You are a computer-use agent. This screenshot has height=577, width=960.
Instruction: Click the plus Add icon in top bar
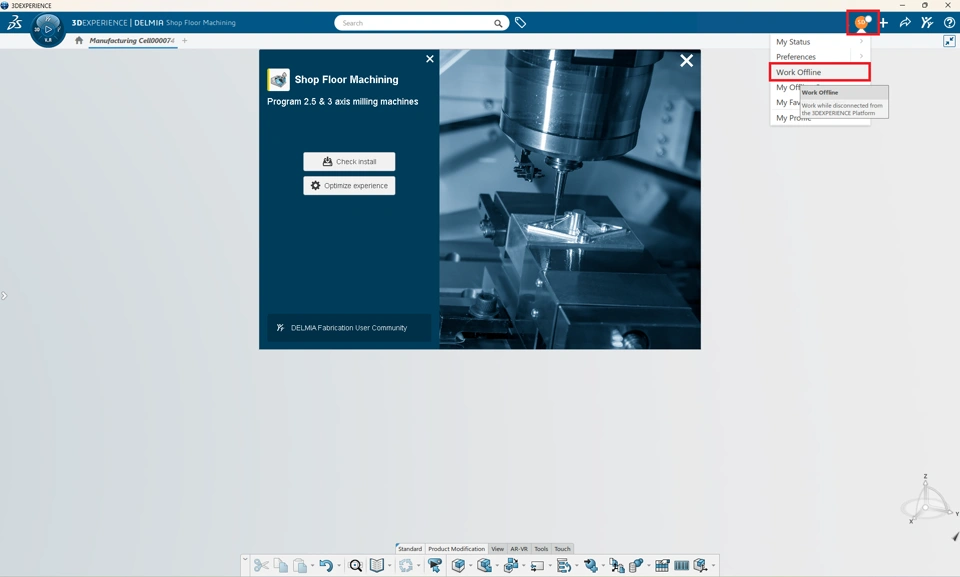(883, 23)
